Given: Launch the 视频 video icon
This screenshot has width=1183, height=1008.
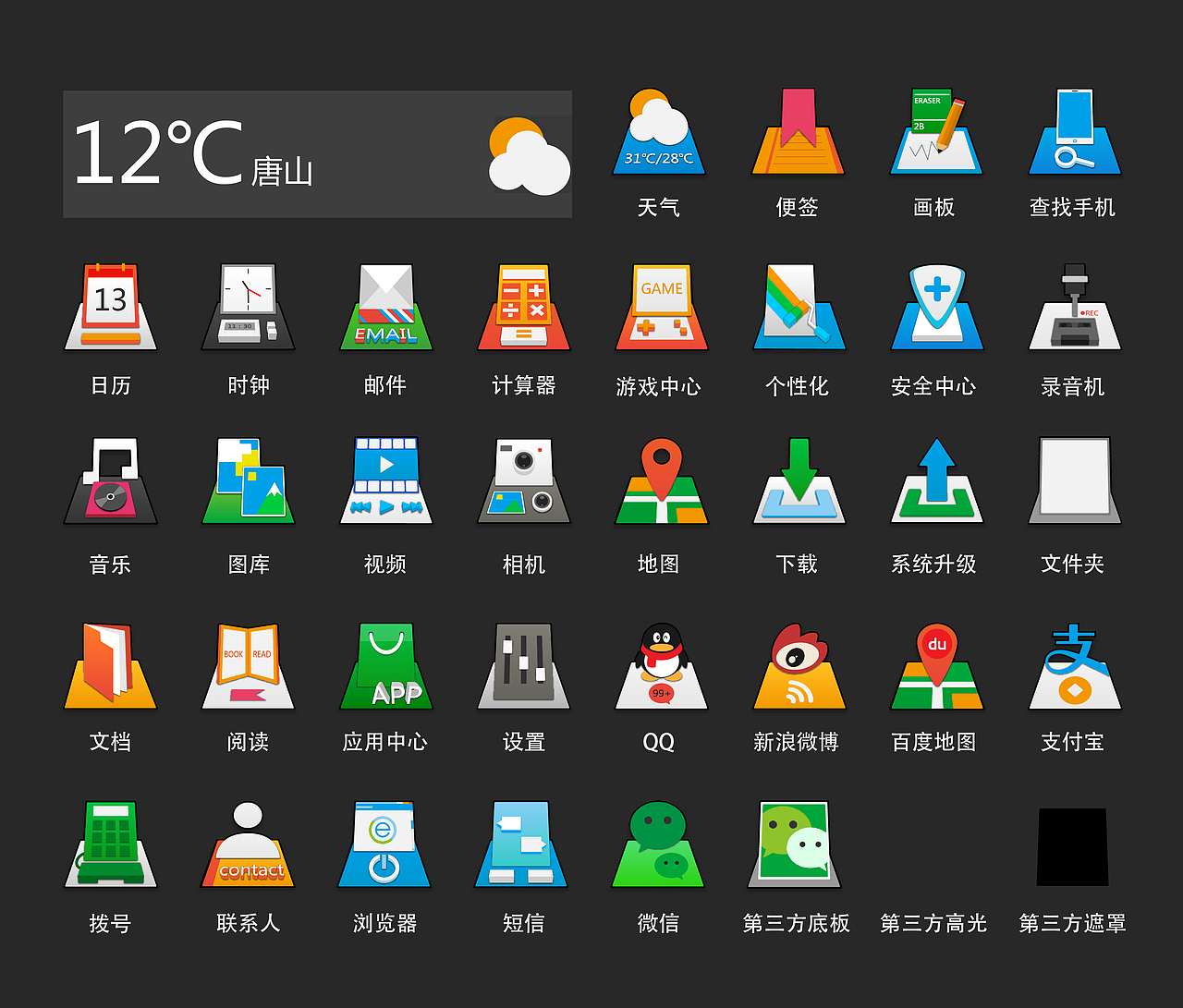Looking at the screenshot, I should [386, 480].
